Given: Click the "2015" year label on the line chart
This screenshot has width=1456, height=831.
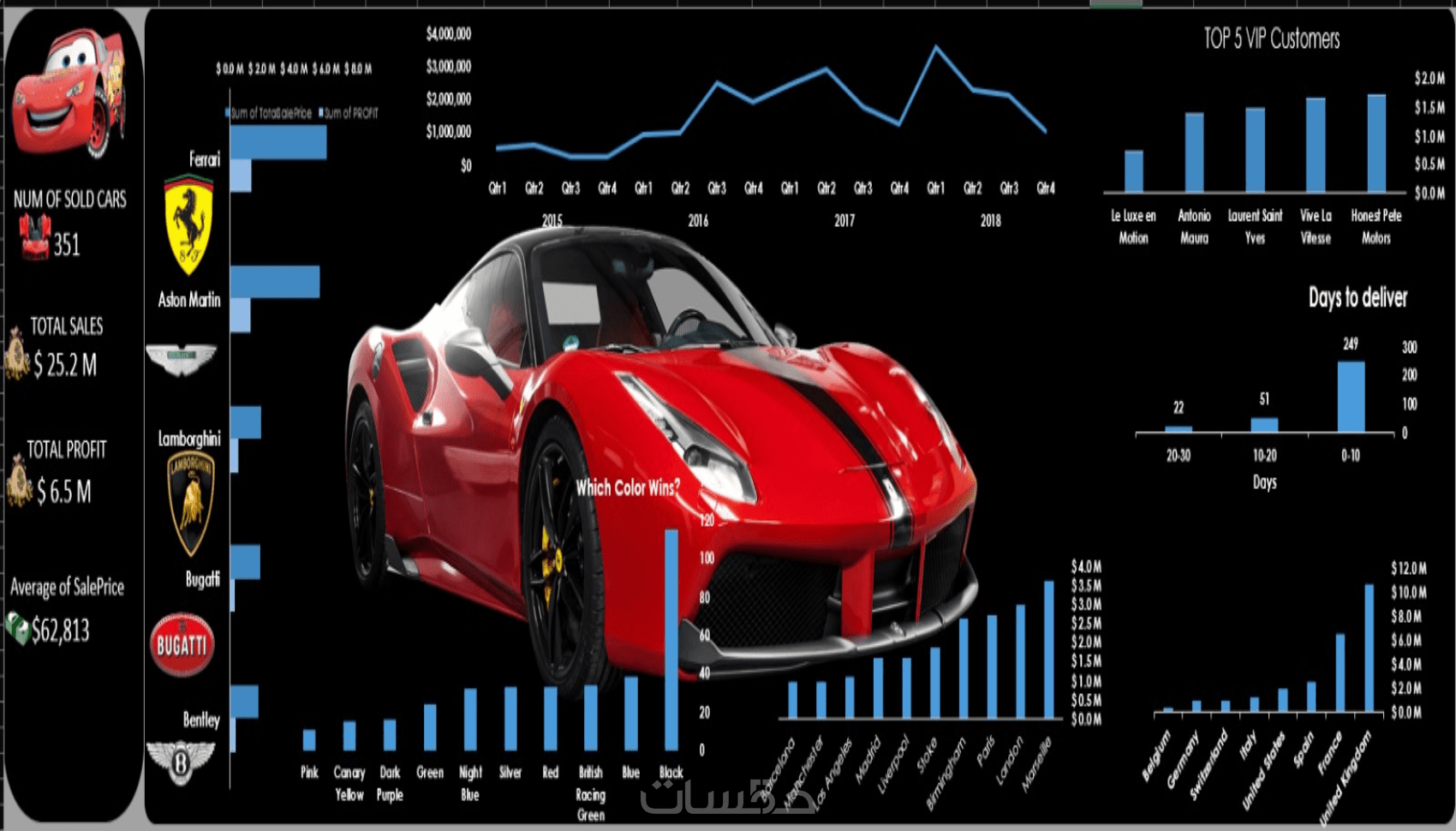Looking at the screenshot, I should coord(552,221).
